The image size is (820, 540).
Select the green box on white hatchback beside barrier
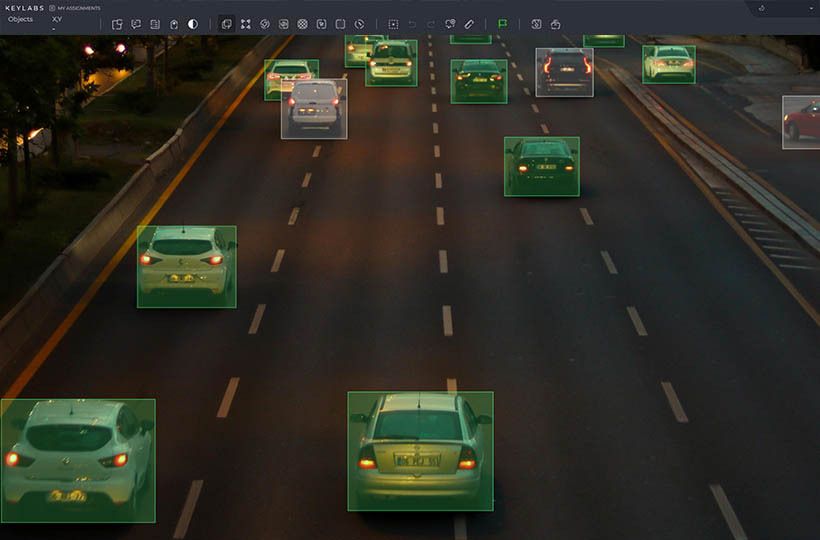pyautogui.click(x=187, y=267)
